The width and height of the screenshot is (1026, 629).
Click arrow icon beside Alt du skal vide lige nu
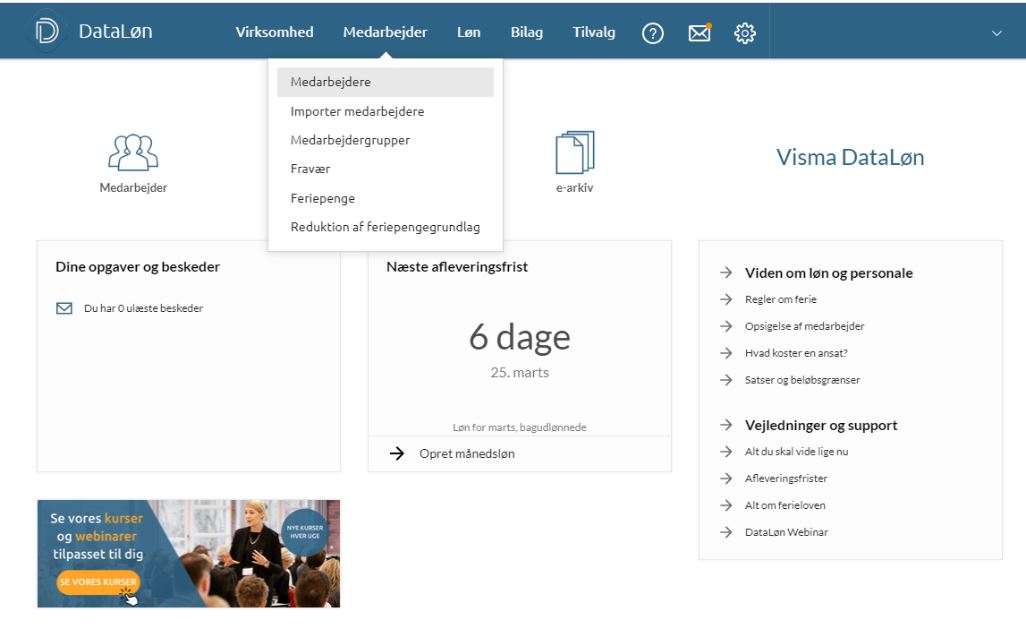click(726, 452)
